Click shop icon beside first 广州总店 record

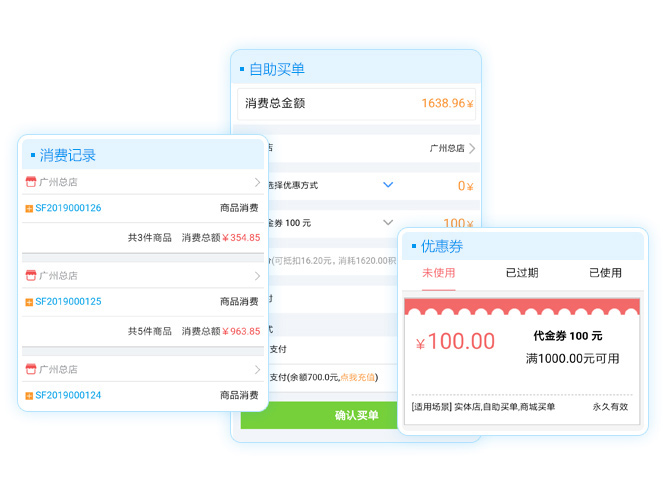pos(30,182)
